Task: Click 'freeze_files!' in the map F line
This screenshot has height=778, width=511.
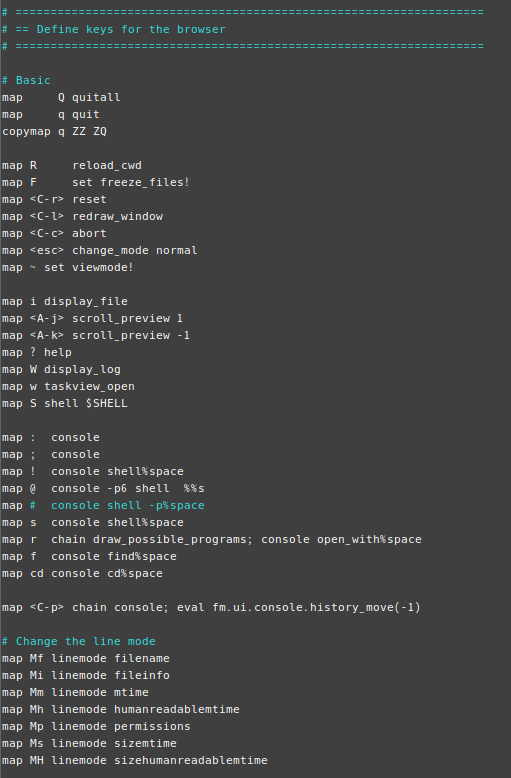Action: coord(145,182)
